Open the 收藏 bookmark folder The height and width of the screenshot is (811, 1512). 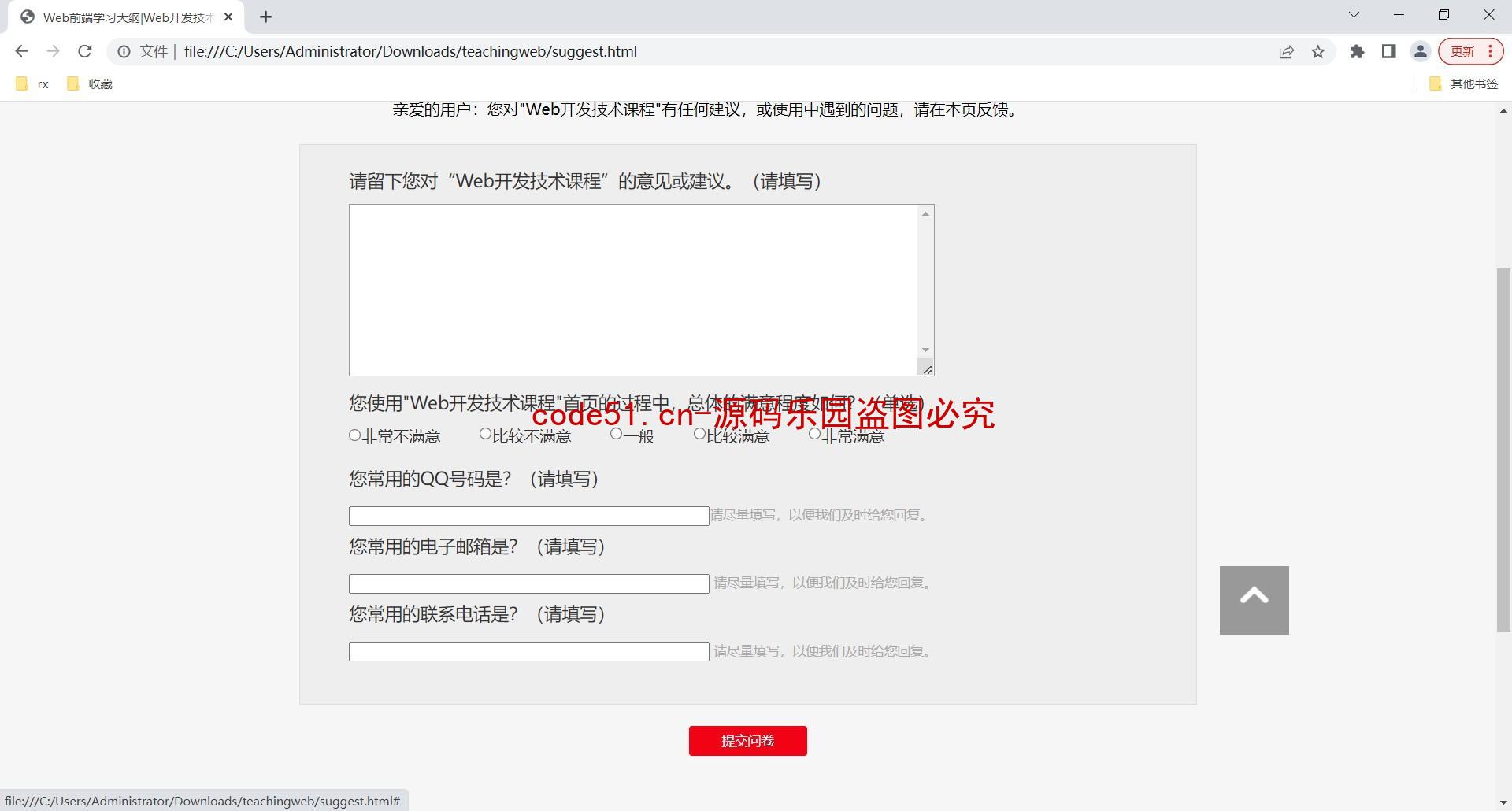[x=90, y=83]
